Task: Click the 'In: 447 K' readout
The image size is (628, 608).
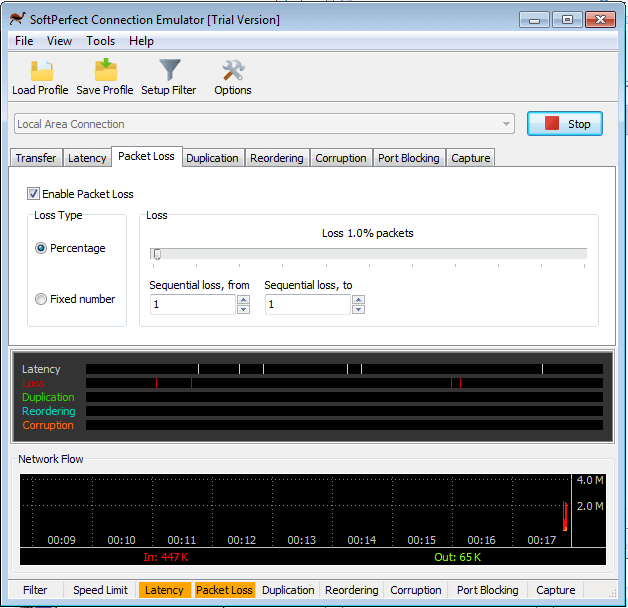Action: [166, 557]
